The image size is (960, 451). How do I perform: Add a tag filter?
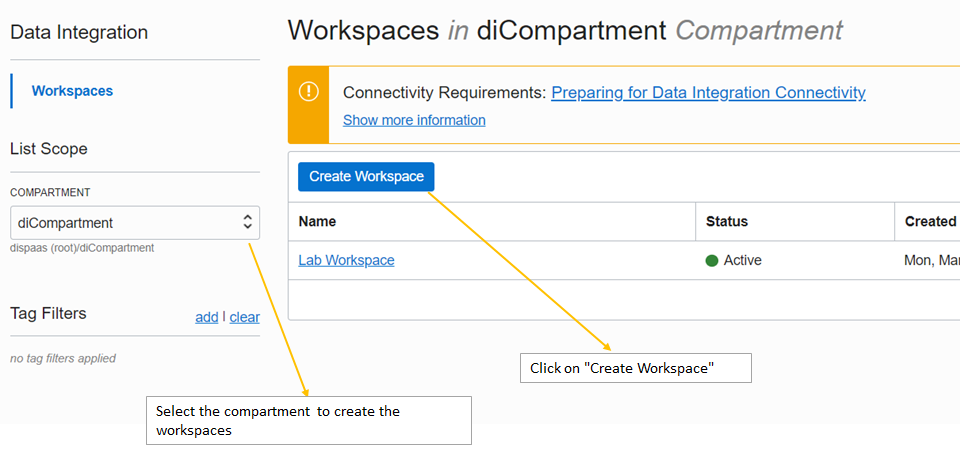pos(206,317)
